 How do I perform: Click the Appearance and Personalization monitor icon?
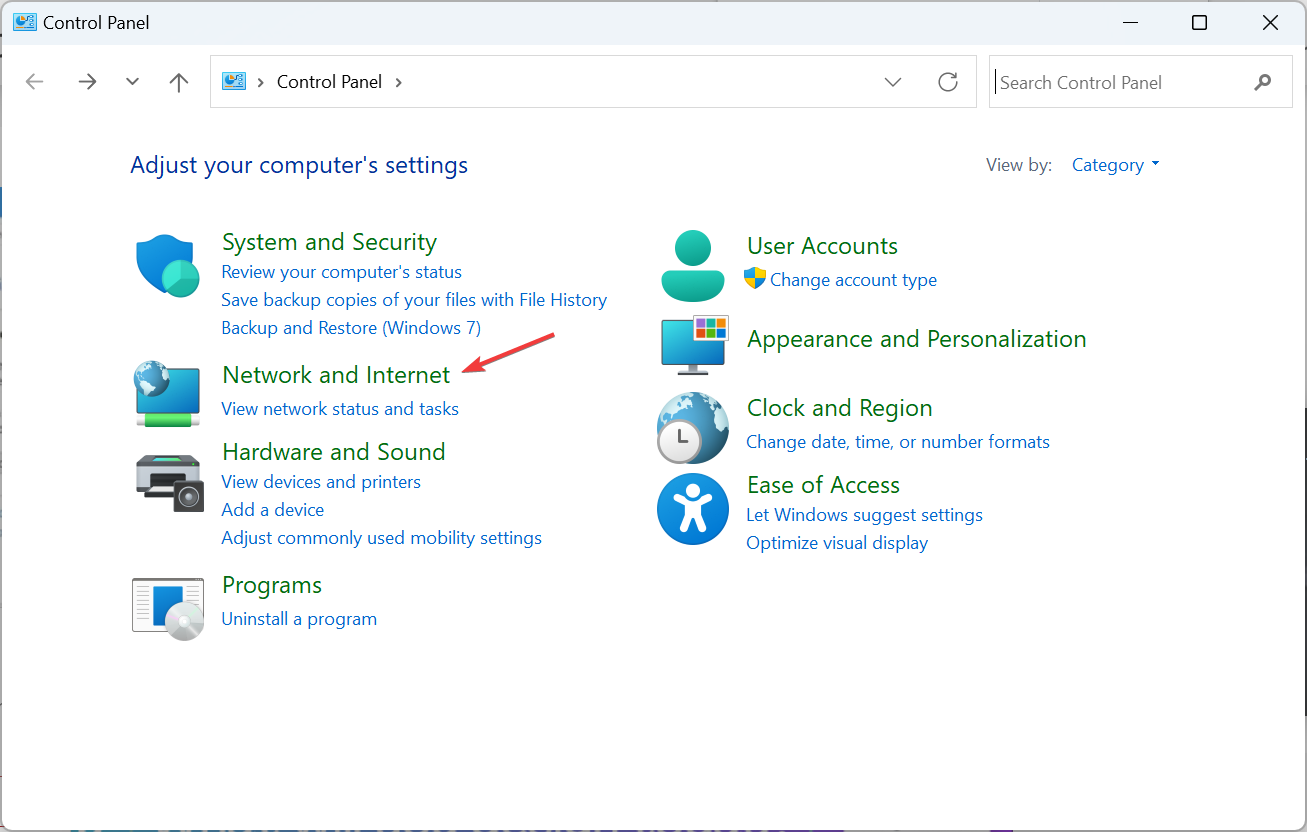(692, 345)
